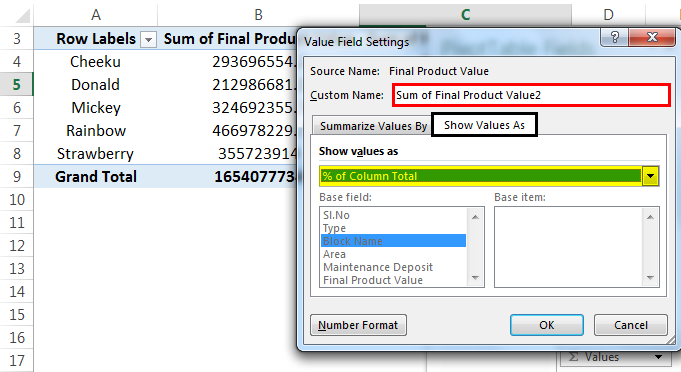Click the Mickey cell
This screenshot has height=372, width=681.
[96, 108]
